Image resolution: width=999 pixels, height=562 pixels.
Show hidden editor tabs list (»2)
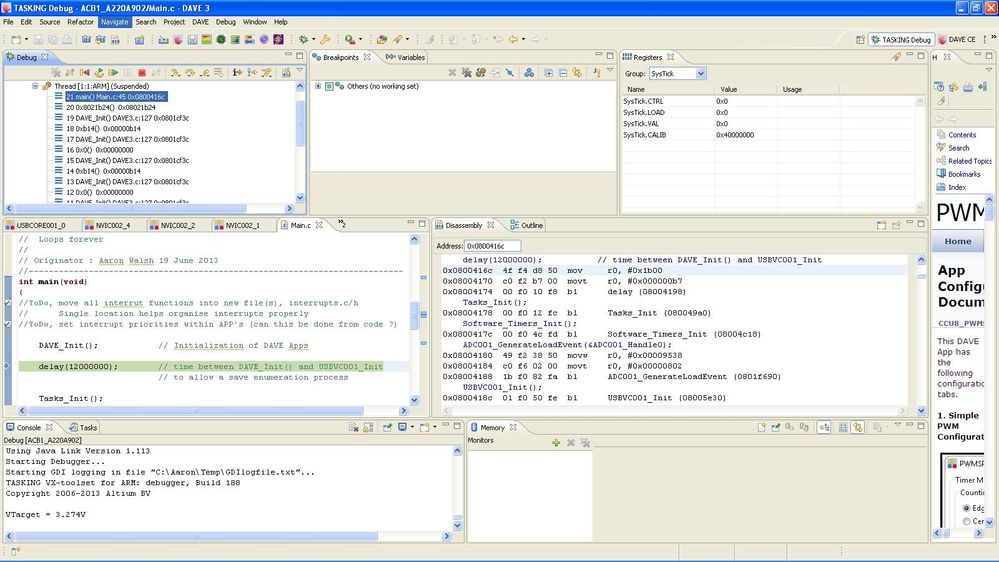coord(342,224)
